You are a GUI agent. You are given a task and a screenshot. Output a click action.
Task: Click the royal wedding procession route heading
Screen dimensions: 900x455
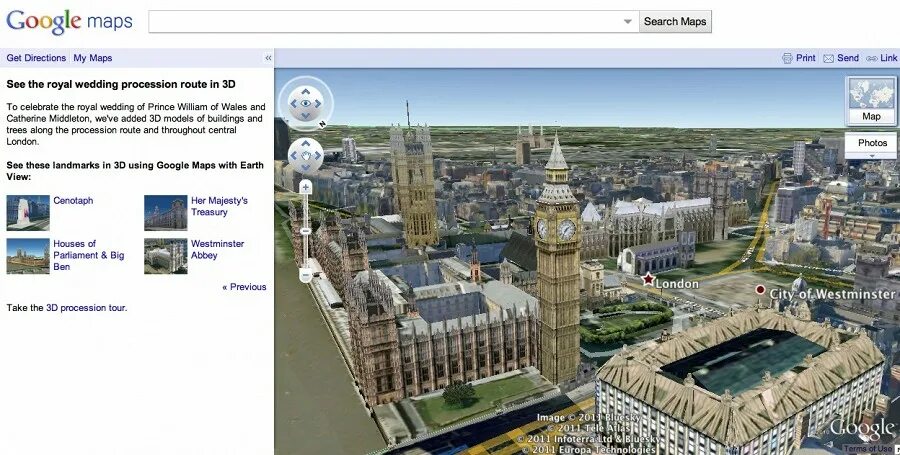[121, 84]
